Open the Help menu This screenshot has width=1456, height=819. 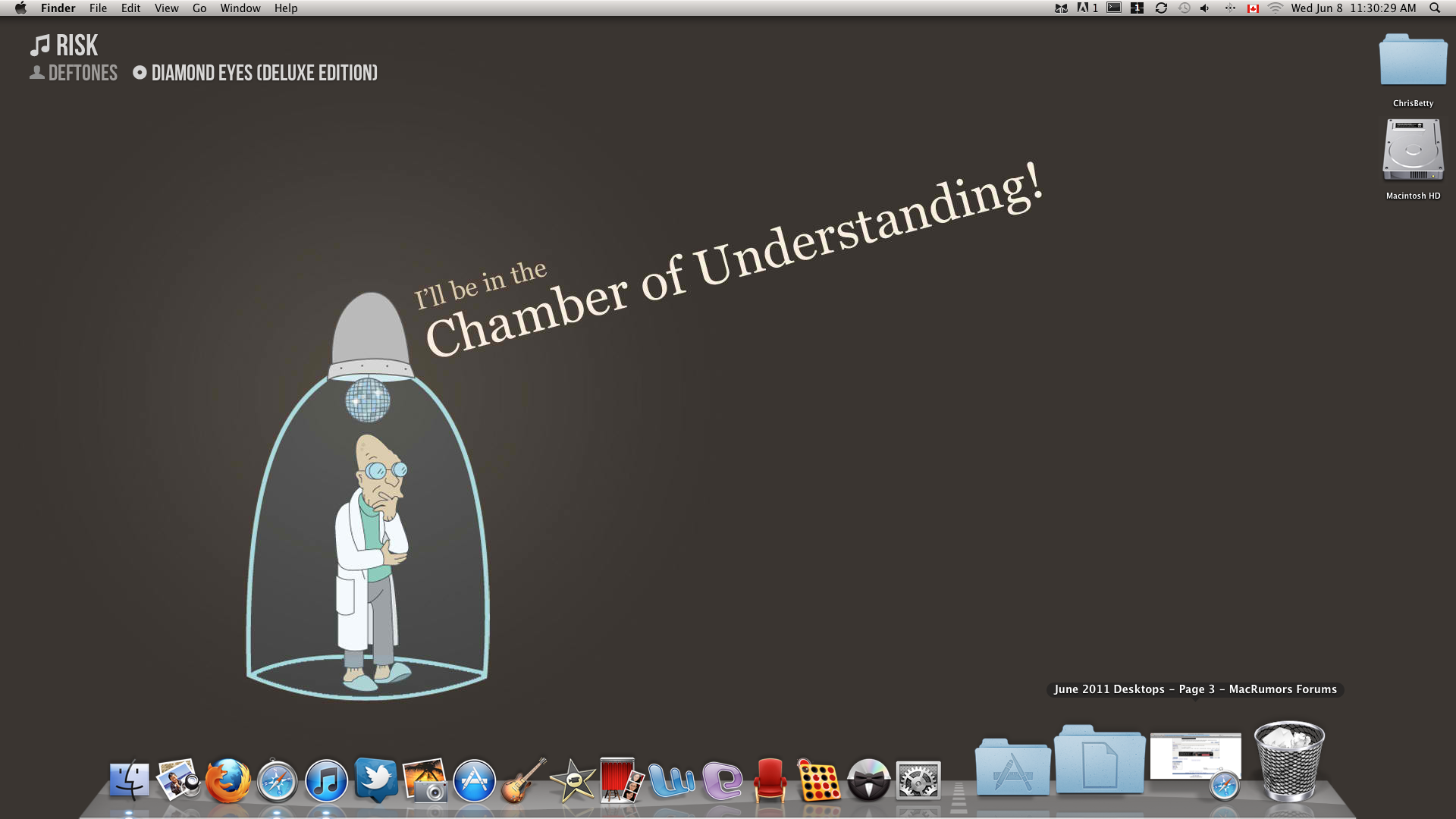click(286, 8)
